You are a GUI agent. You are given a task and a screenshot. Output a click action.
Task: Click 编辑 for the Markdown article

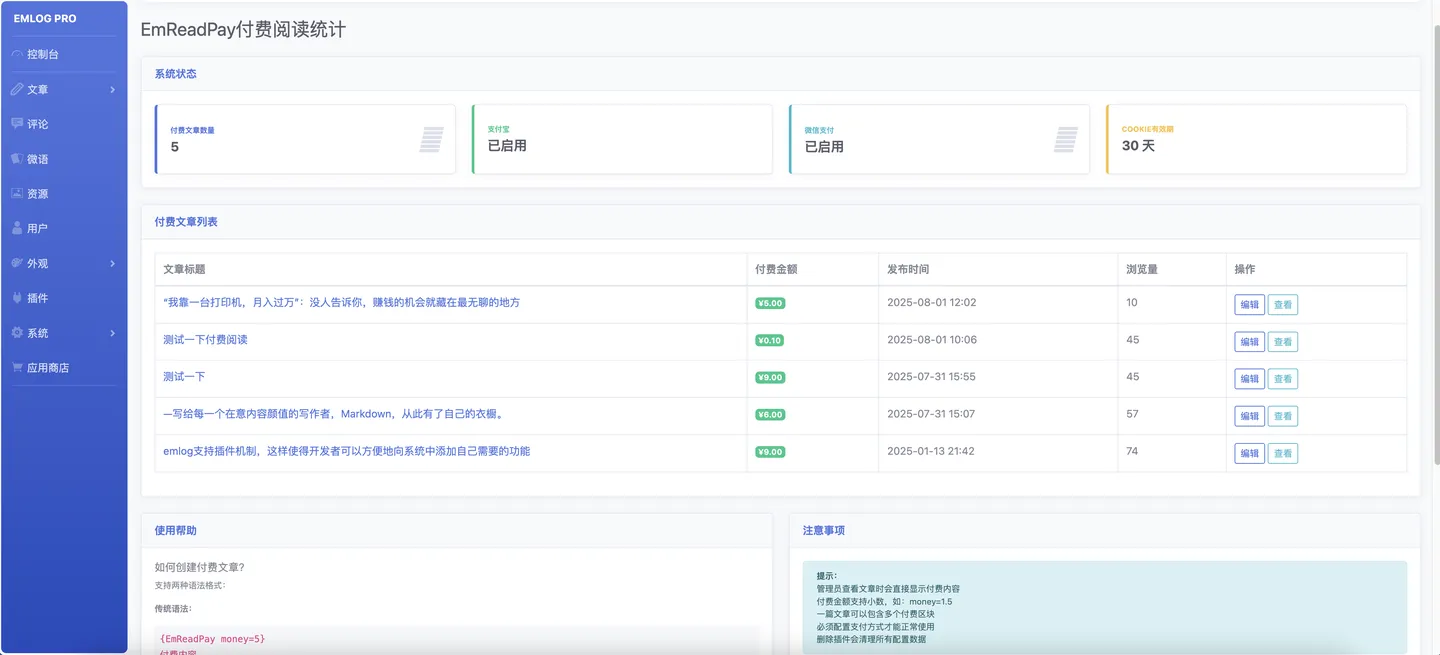1249,416
